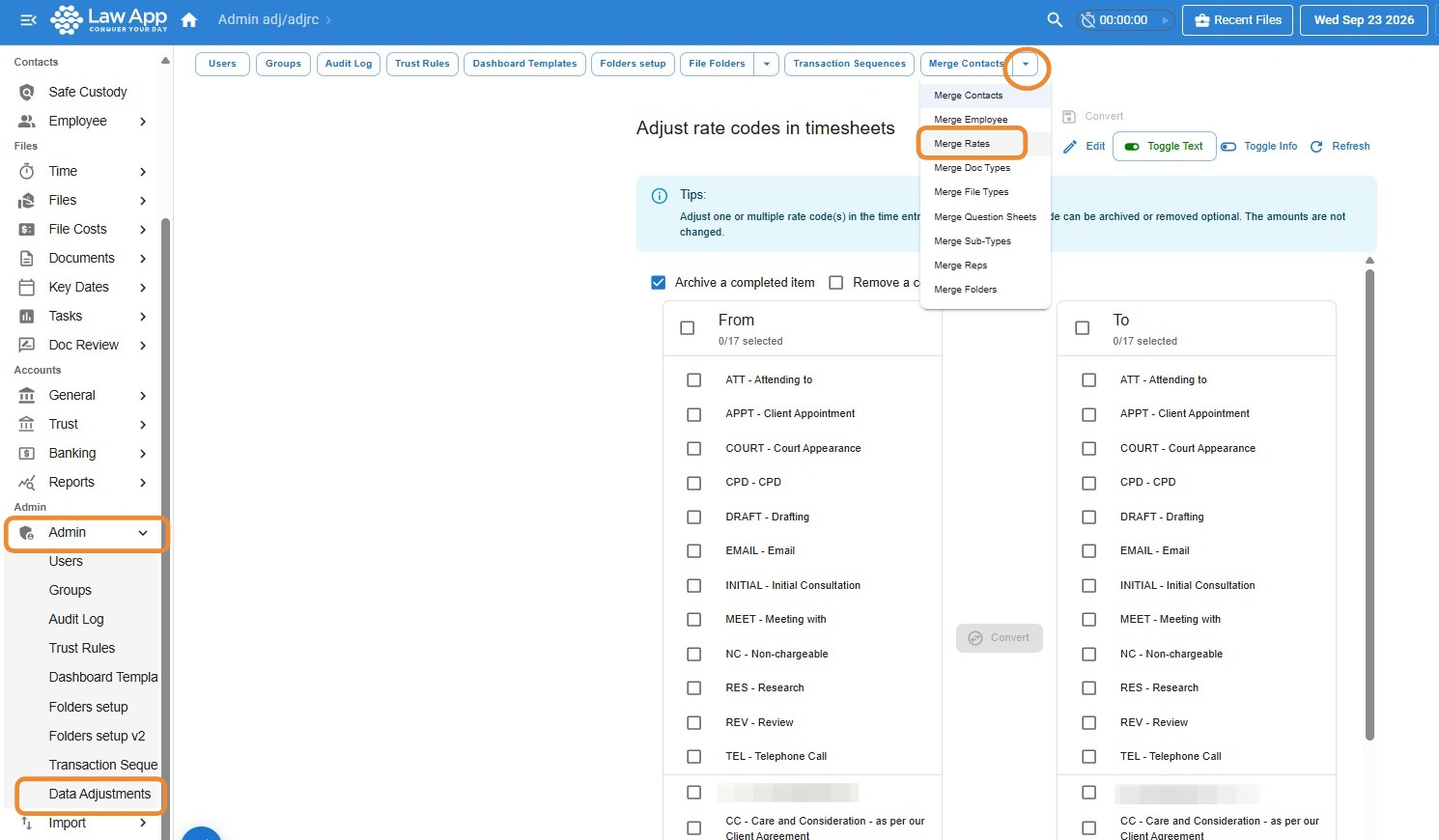Tick the To select-all checkbox
The height and width of the screenshot is (840, 1439).
tap(1083, 328)
